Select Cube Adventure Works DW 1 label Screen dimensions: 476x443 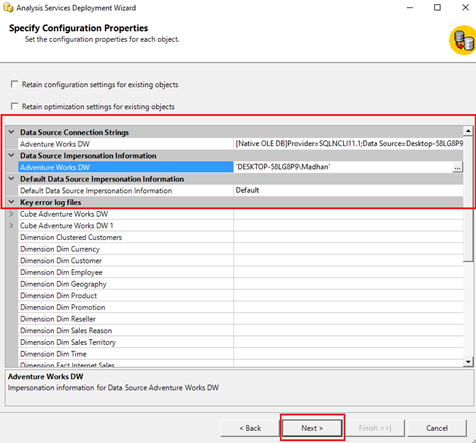point(67,225)
